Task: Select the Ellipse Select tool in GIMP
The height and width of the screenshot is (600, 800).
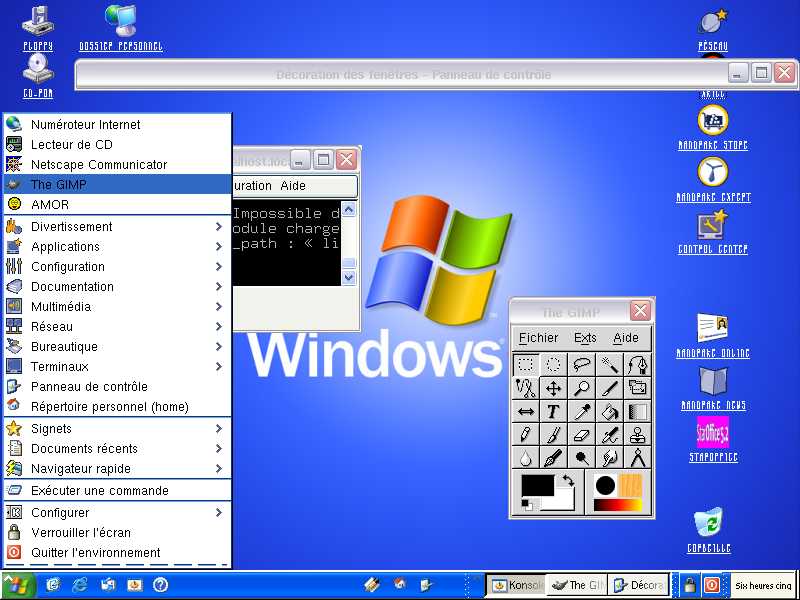Action: coord(554,364)
